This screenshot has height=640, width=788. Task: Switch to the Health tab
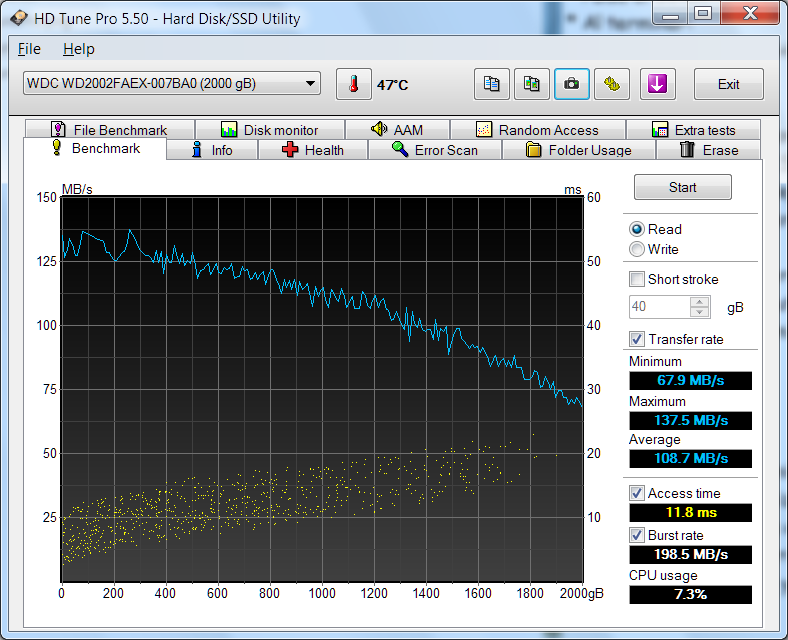click(x=313, y=150)
